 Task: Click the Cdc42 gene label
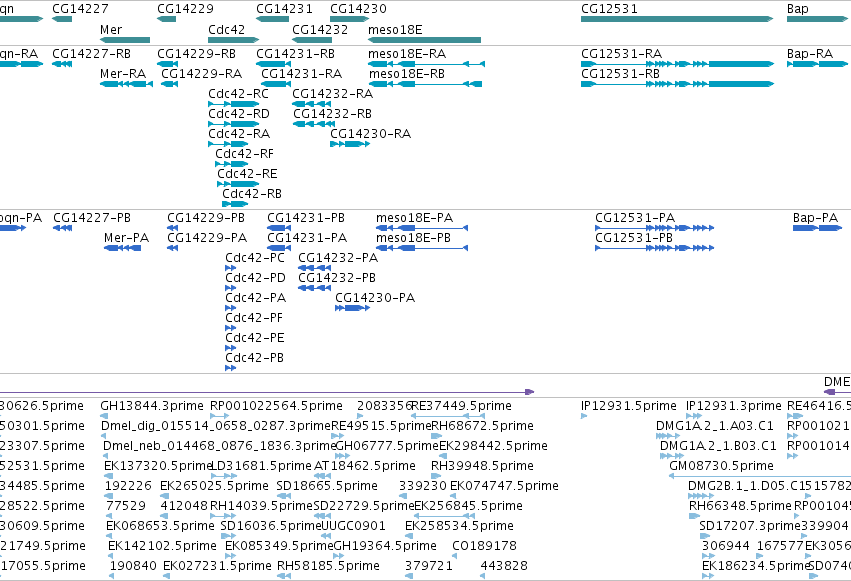click(226, 29)
